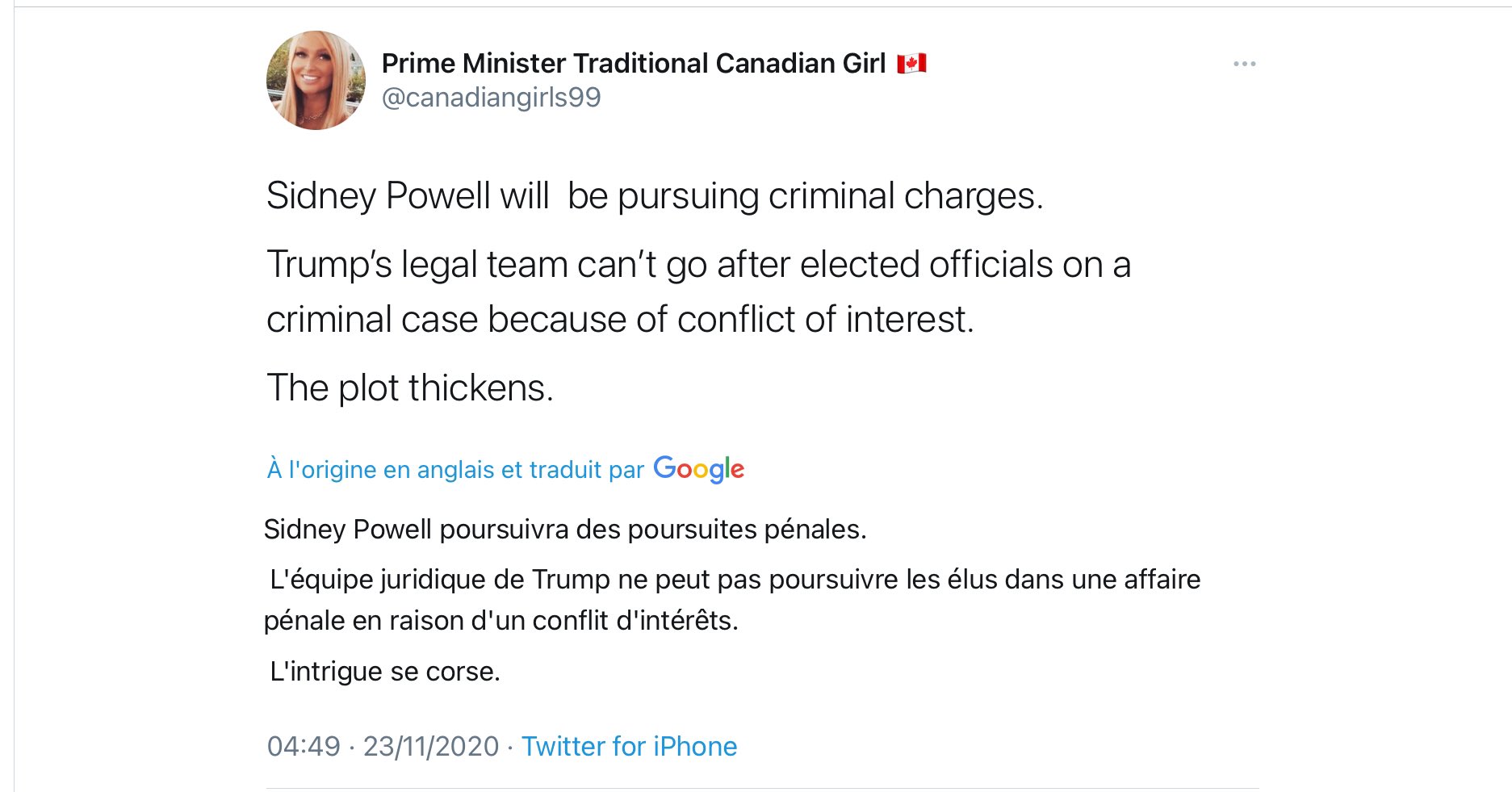1512x792 pixels.
Task: Click the 'L'intrigue se corse.' text
Action: tap(385, 672)
